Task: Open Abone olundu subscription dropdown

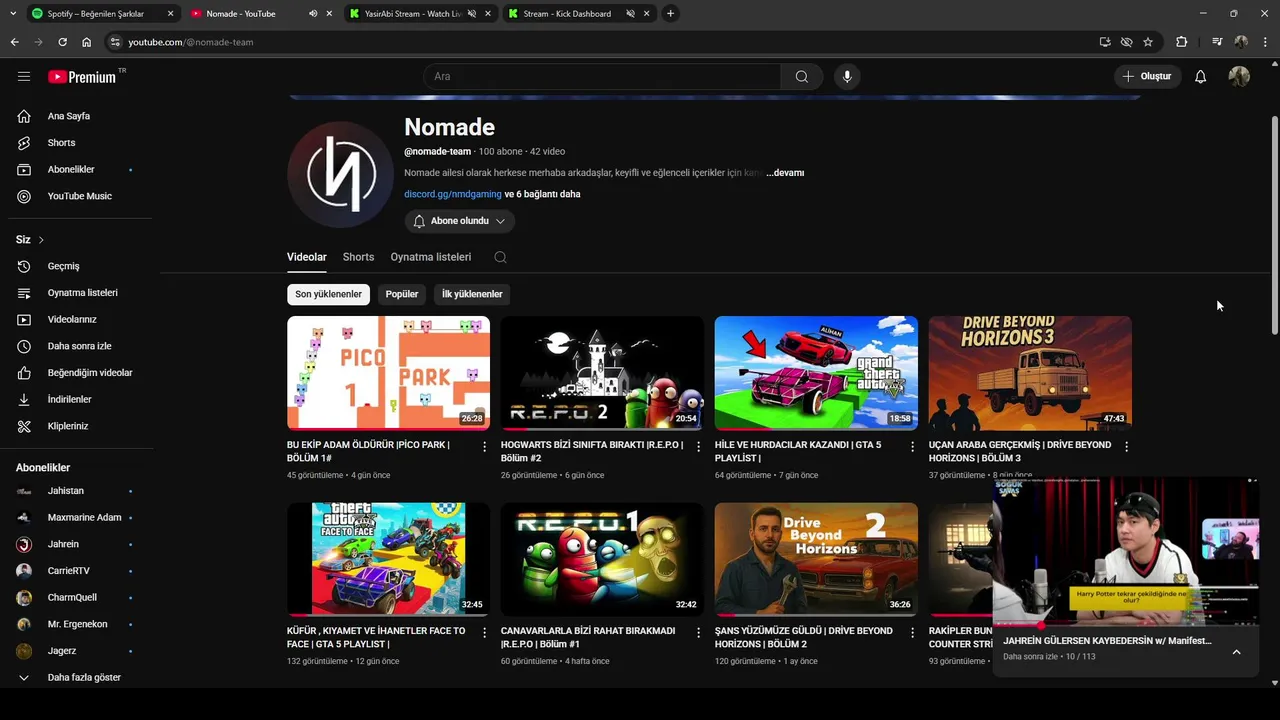Action: pyautogui.click(x=460, y=221)
